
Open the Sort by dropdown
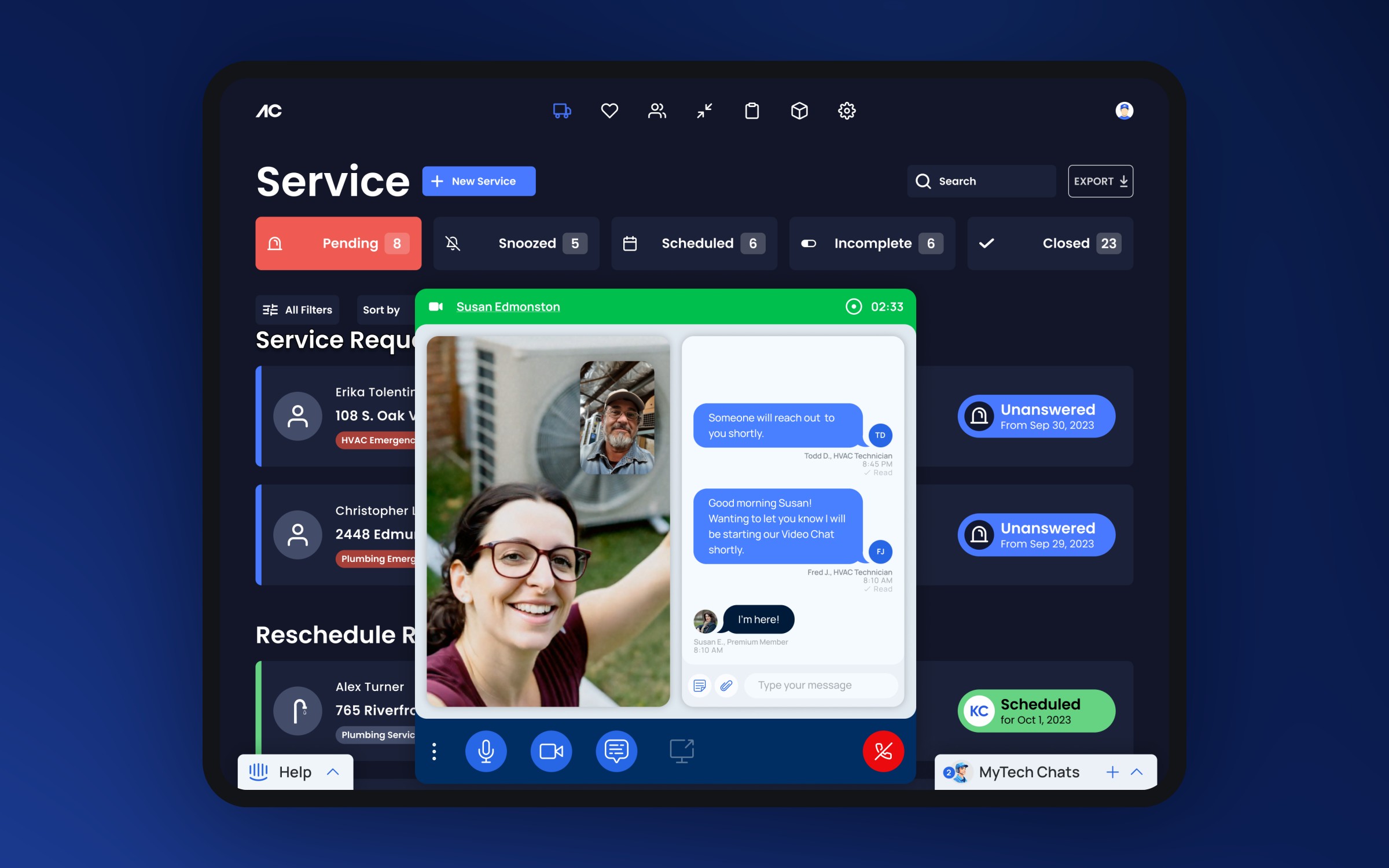point(385,310)
